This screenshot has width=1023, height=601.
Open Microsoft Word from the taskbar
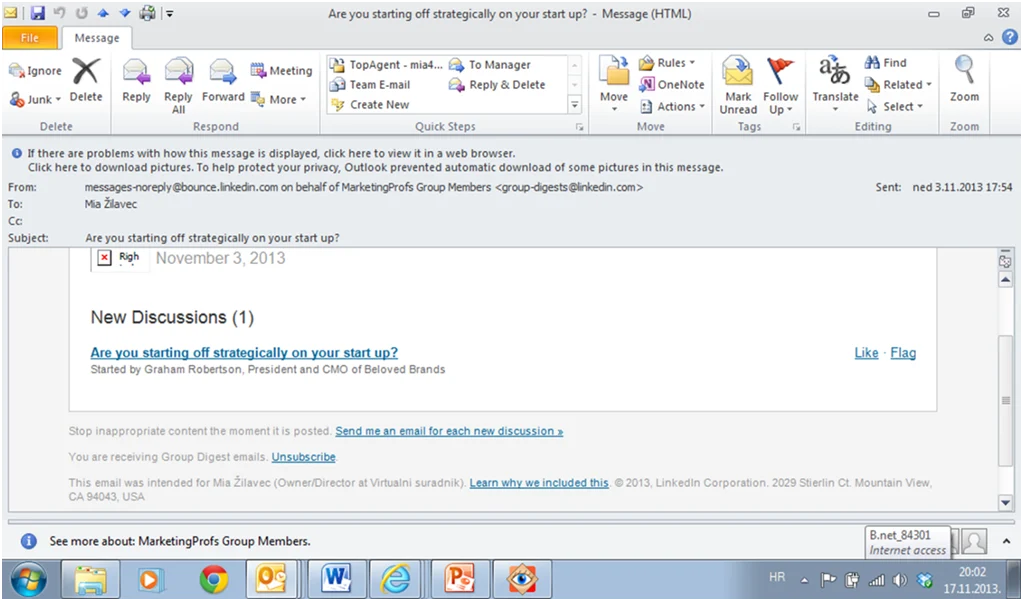[336, 579]
